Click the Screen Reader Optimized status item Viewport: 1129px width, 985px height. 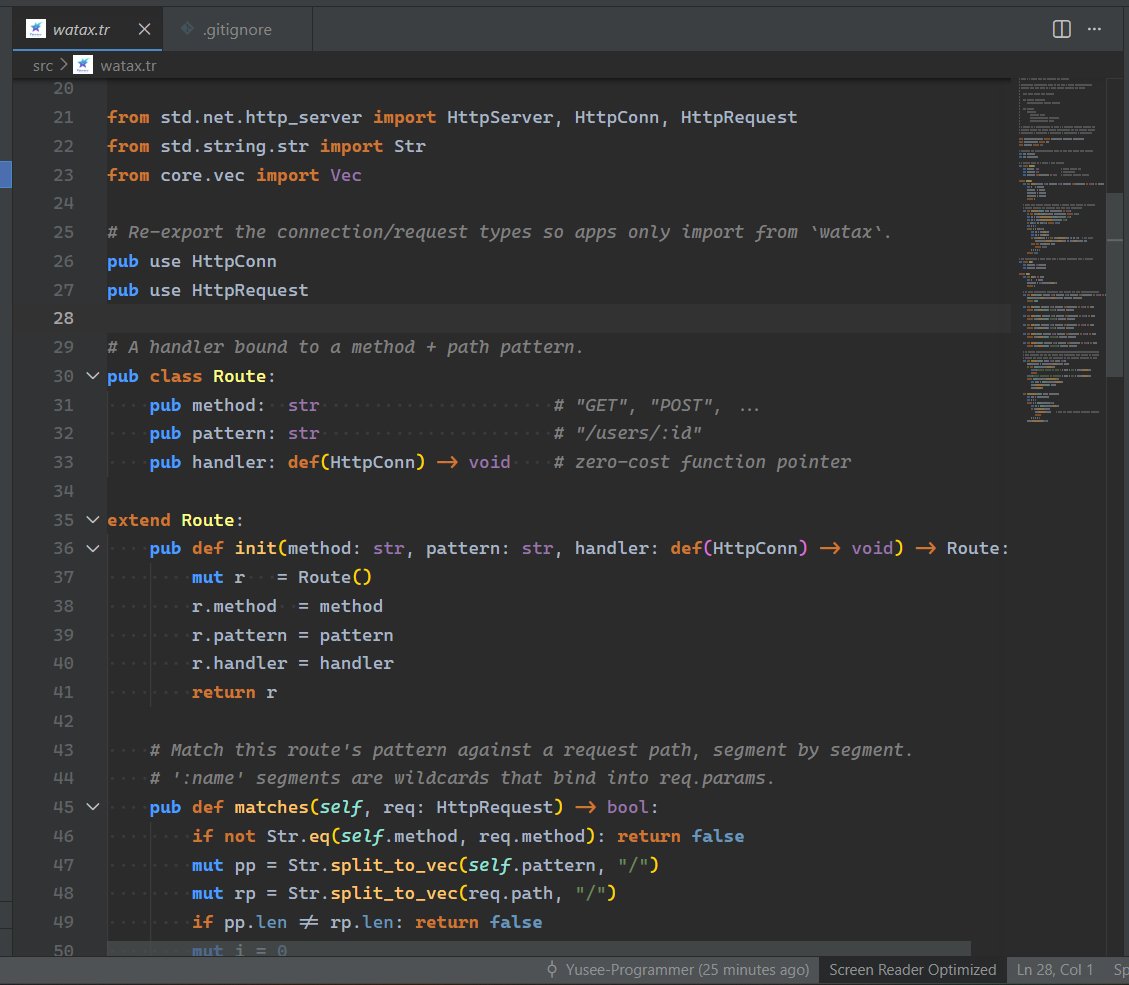[912, 970]
